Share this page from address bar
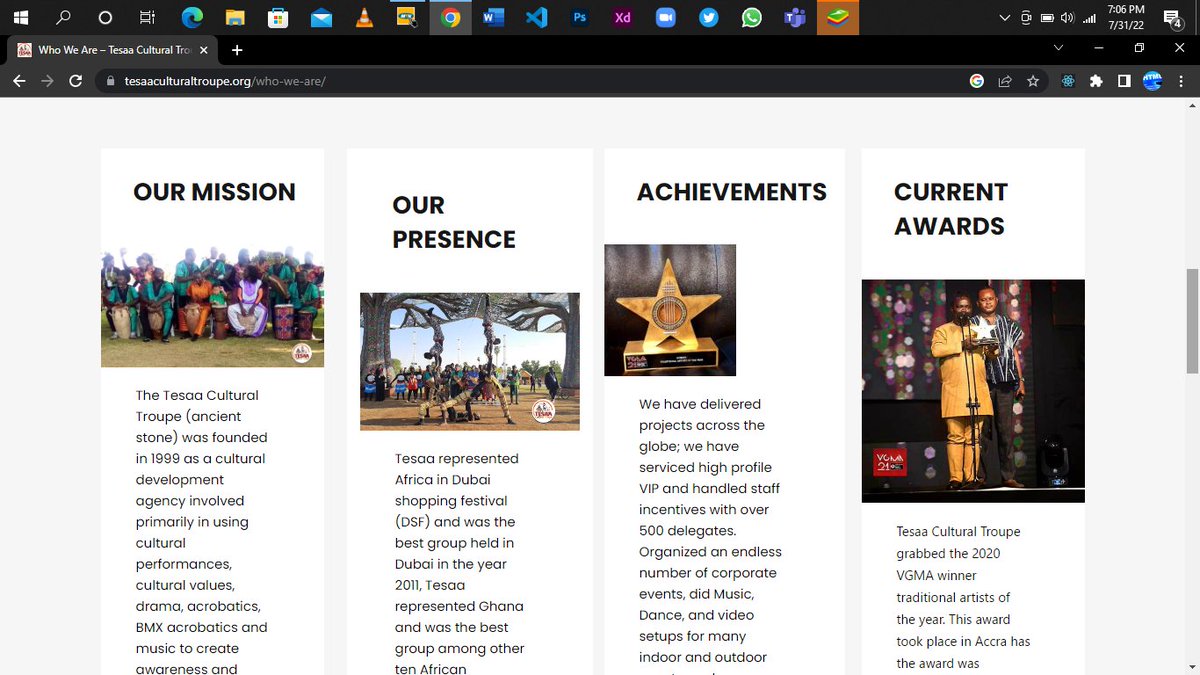This screenshot has height=675, width=1200. (x=1005, y=81)
